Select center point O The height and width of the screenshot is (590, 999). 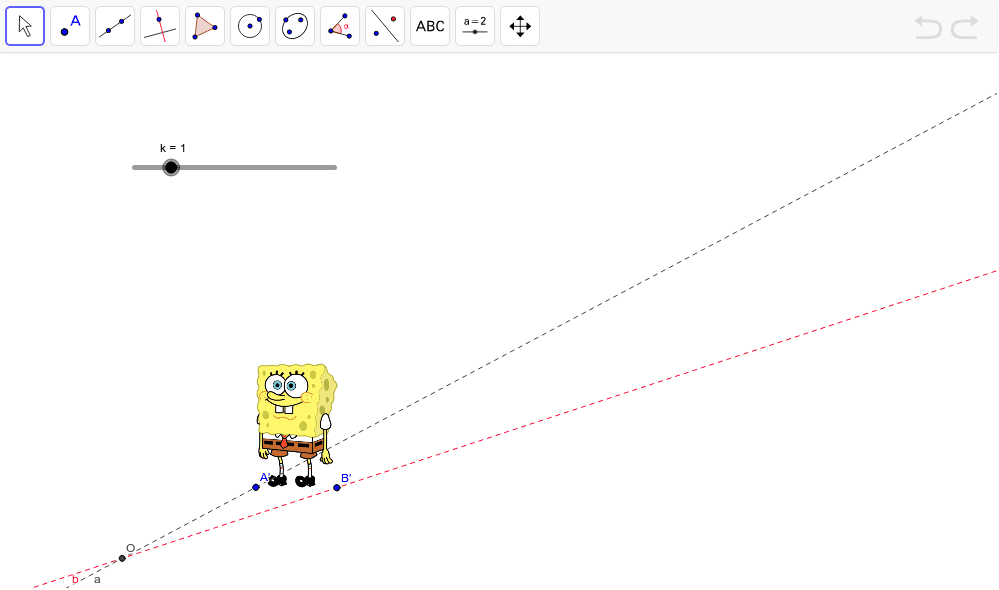pos(122,558)
